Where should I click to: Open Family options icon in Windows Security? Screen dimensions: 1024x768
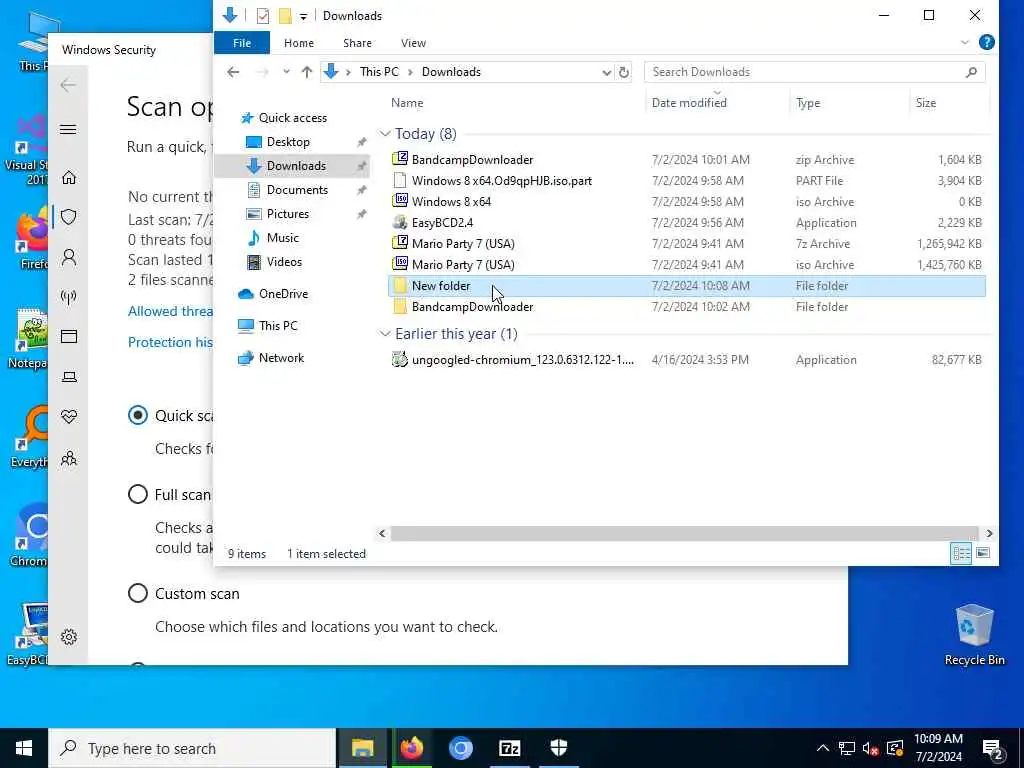tap(69, 458)
